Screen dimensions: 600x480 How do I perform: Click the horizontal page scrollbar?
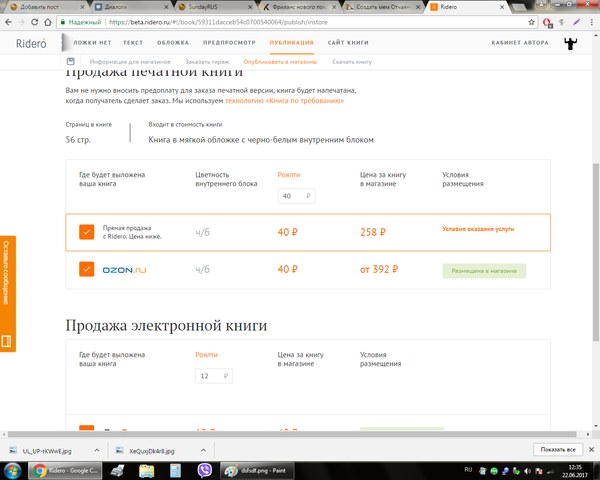tap(292, 434)
